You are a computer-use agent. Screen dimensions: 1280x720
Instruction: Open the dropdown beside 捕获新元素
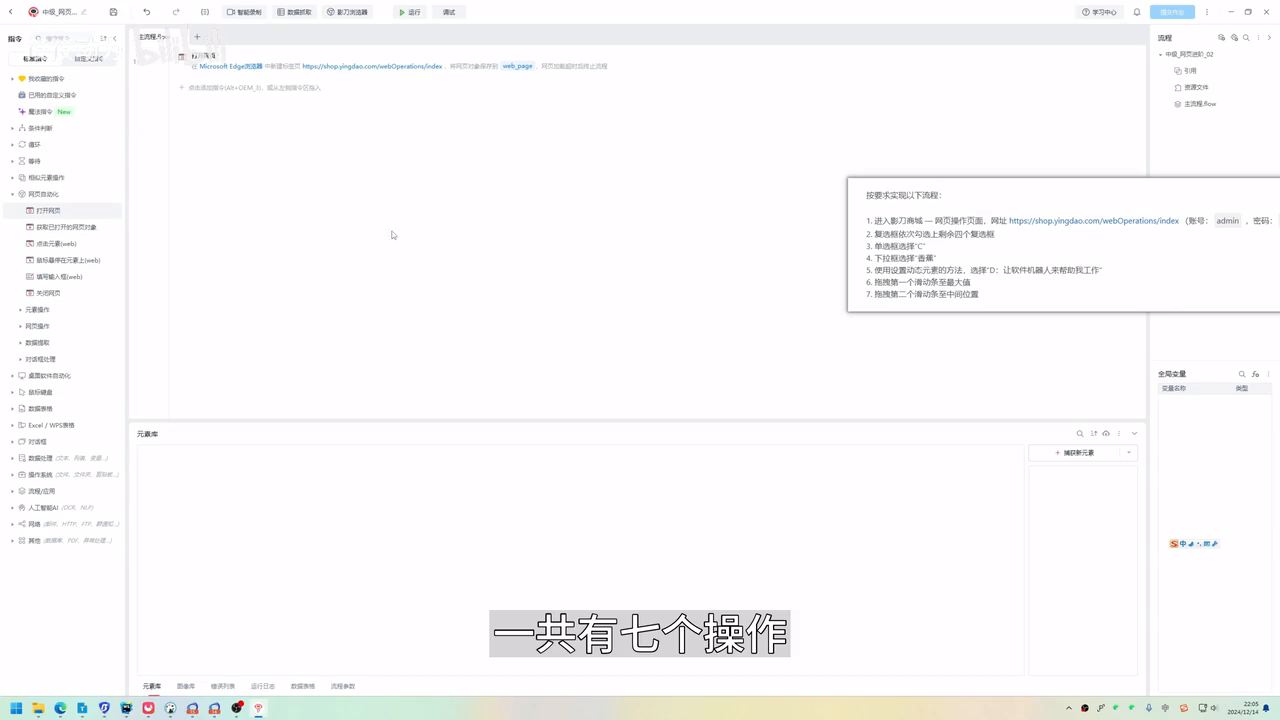pyautogui.click(x=1128, y=452)
